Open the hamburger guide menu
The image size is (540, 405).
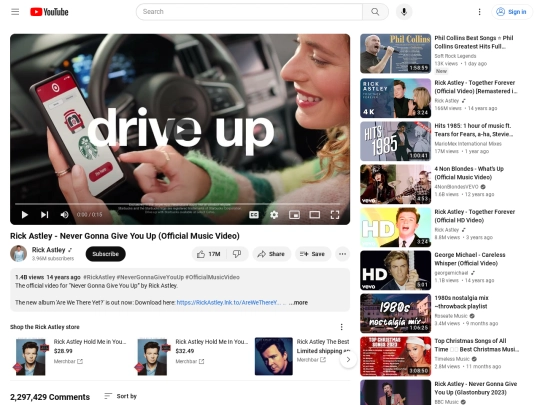click(15, 12)
